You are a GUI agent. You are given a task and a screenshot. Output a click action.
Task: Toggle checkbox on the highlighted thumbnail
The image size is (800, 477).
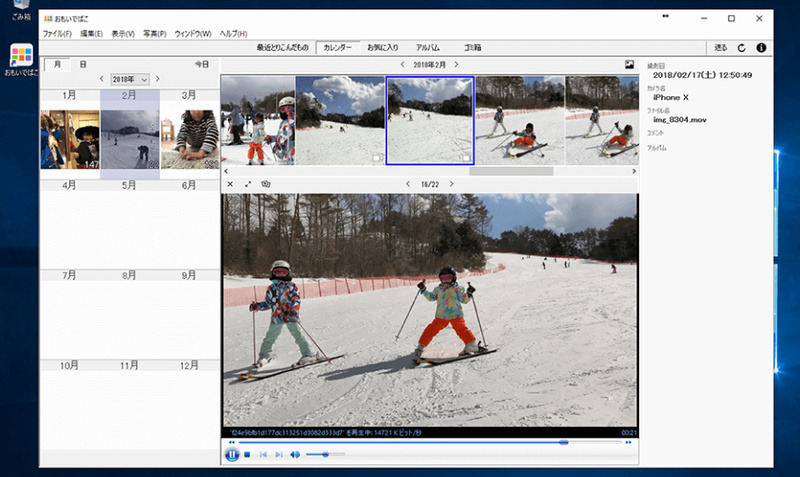(x=466, y=159)
